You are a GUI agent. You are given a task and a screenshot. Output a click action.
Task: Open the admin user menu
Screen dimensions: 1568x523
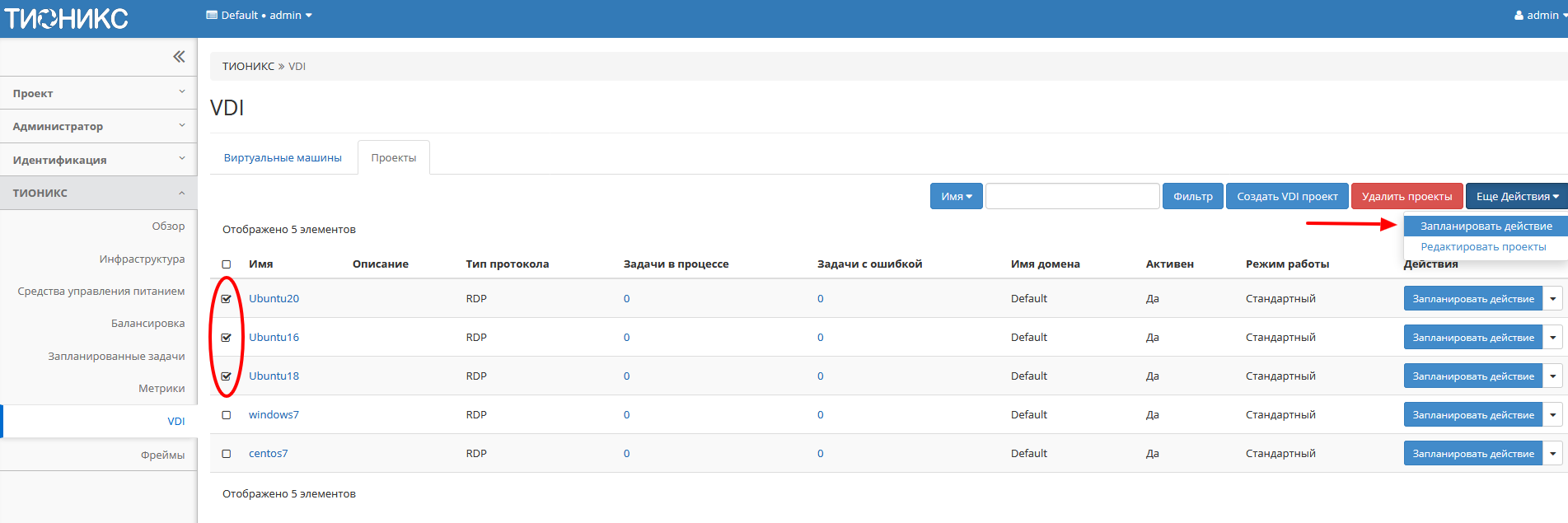click(1540, 15)
